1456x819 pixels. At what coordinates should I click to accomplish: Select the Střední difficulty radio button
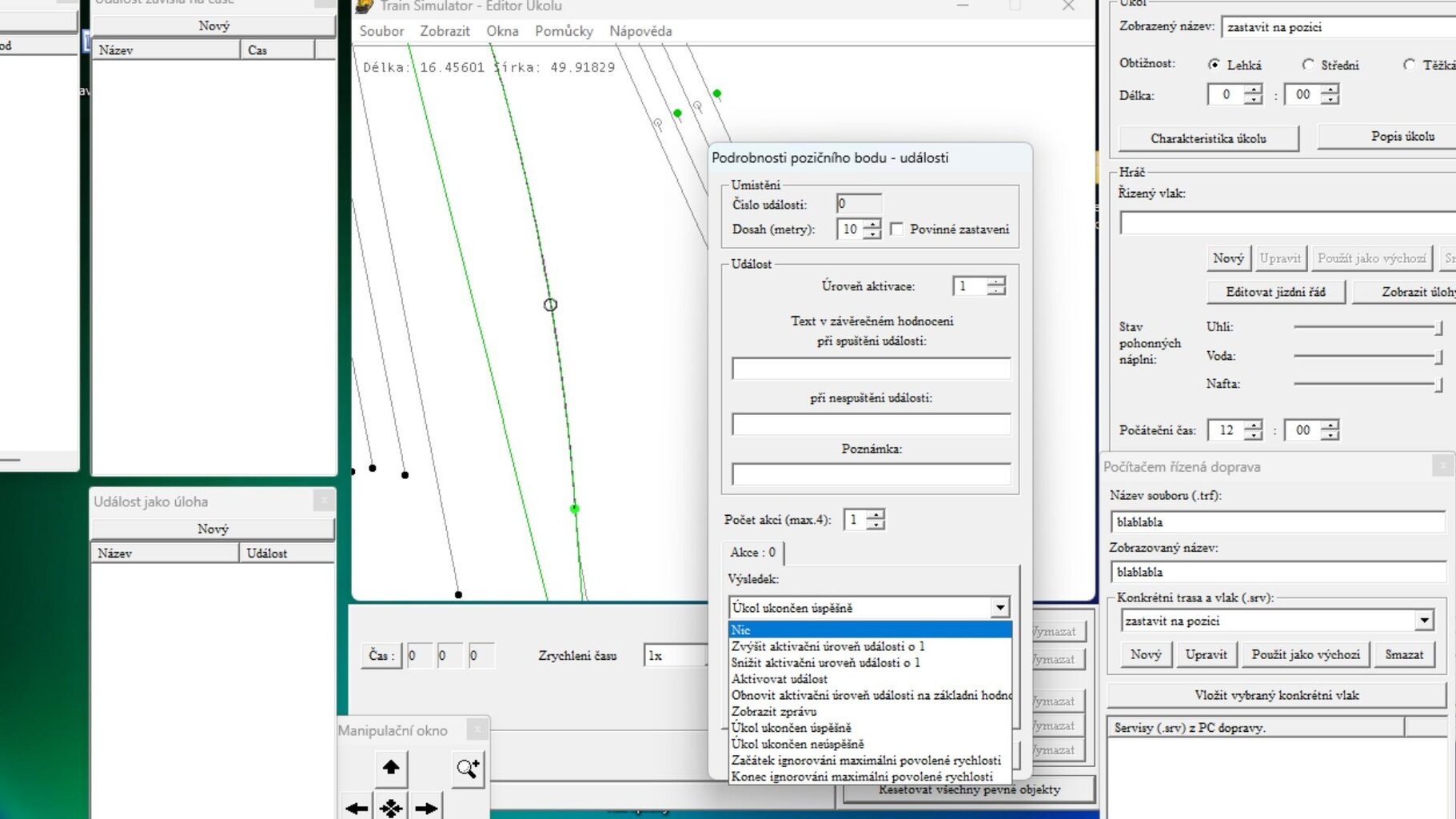(1308, 65)
